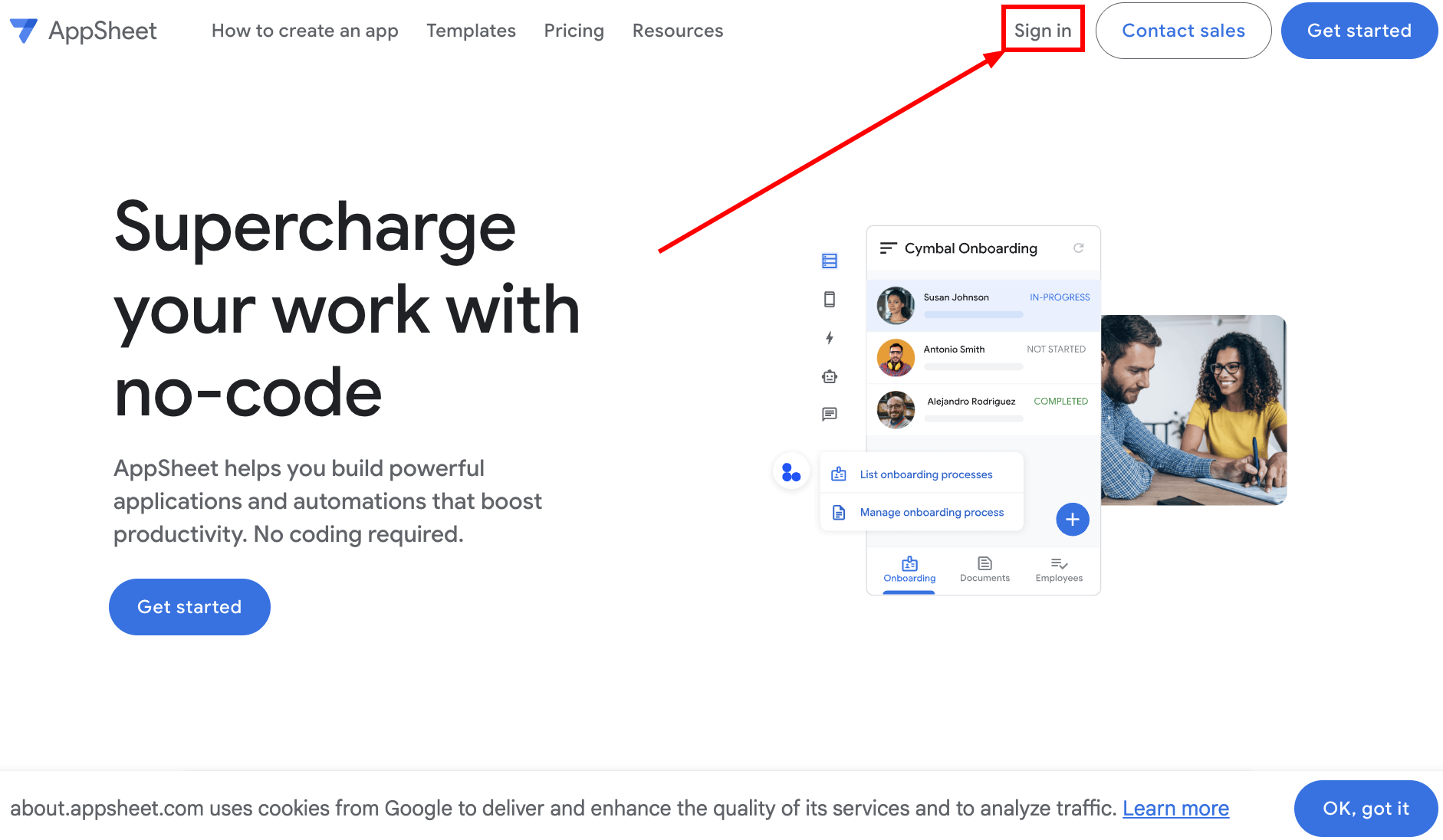
Task: Click Get started below the hero text
Action: coord(189,607)
